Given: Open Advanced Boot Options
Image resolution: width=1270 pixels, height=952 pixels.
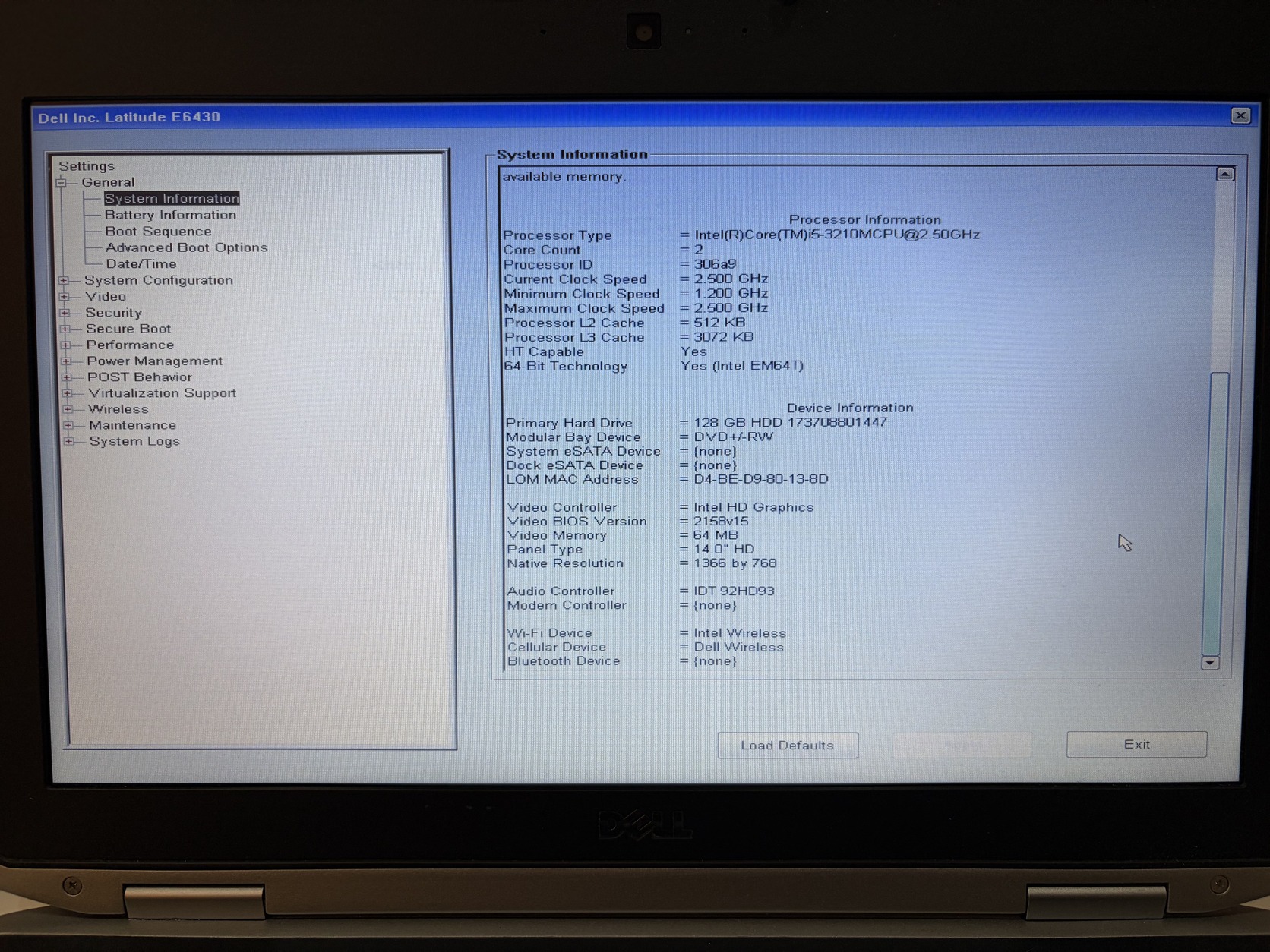Looking at the screenshot, I should 186,247.
